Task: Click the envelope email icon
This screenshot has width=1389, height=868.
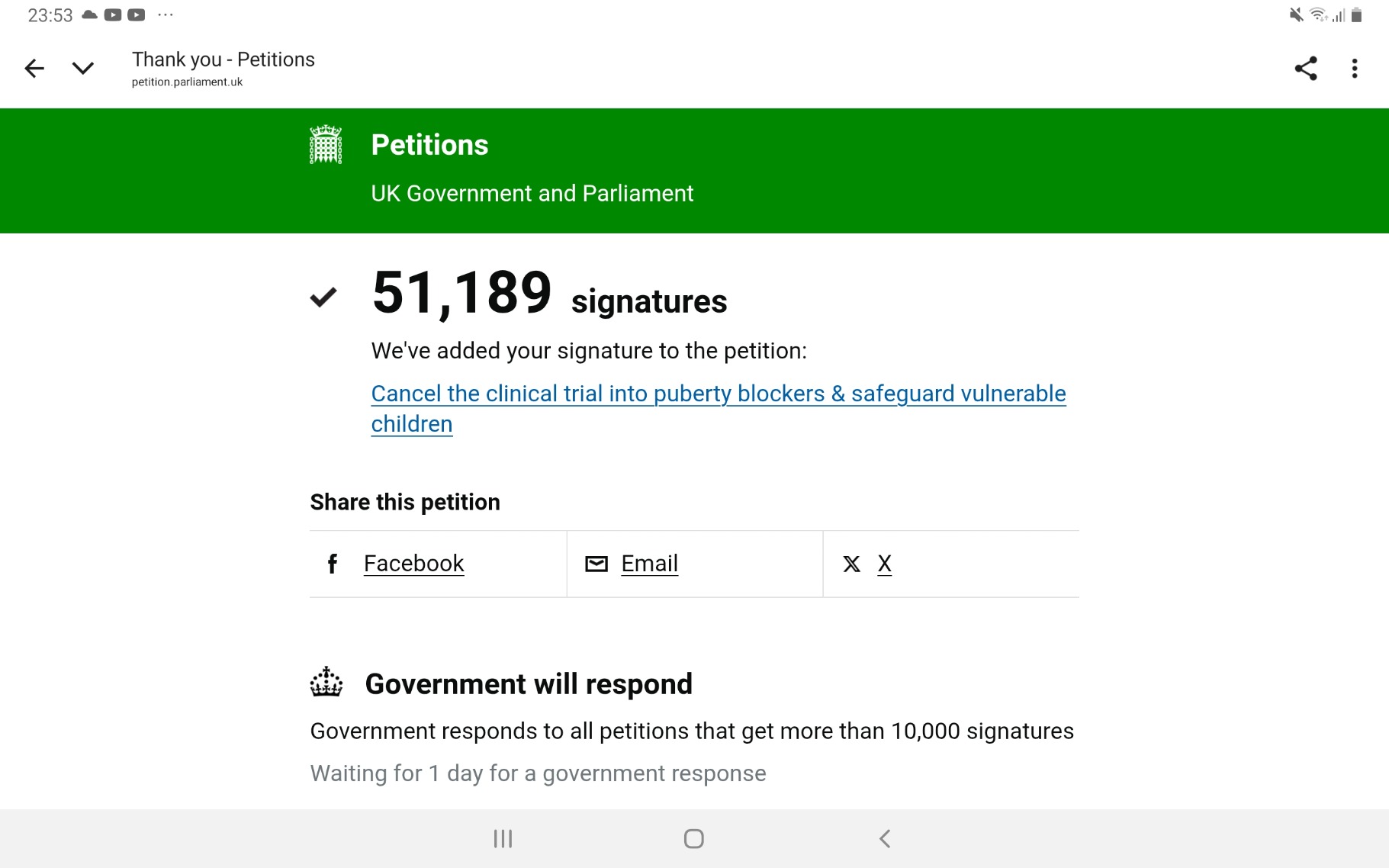Action: (x=596, y=564)
